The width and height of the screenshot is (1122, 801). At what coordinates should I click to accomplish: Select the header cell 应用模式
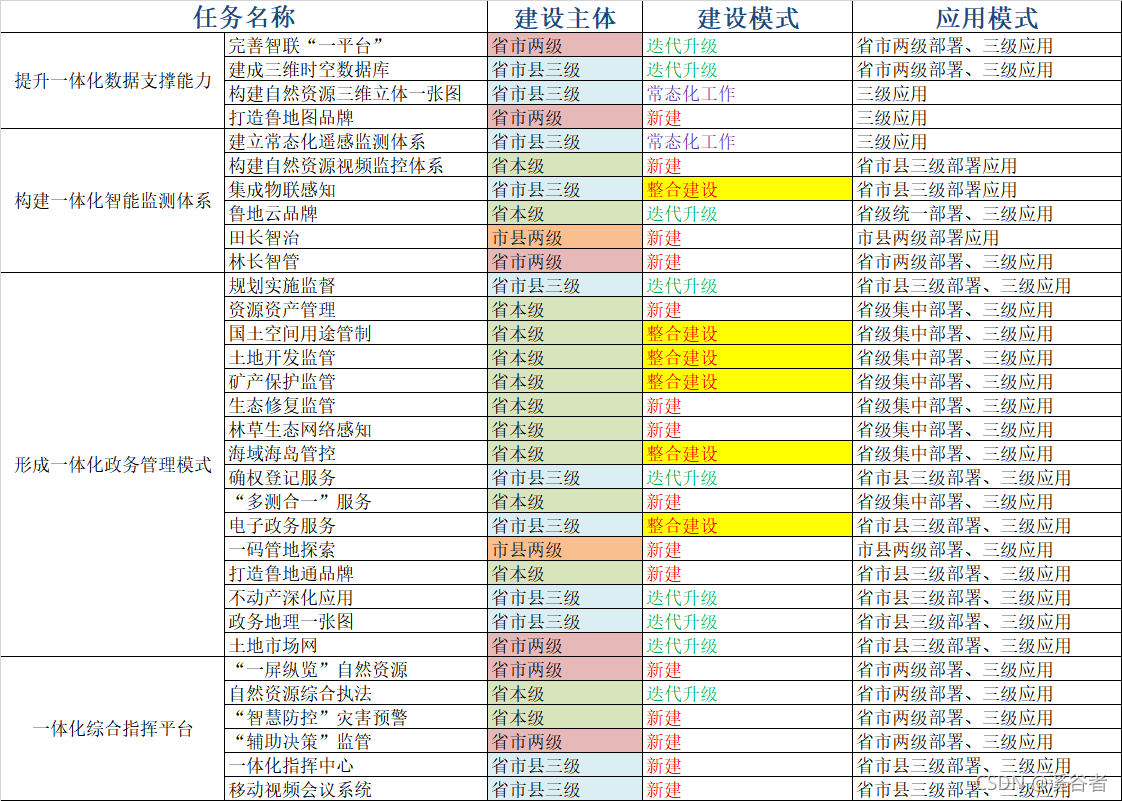tap(987, 16)
